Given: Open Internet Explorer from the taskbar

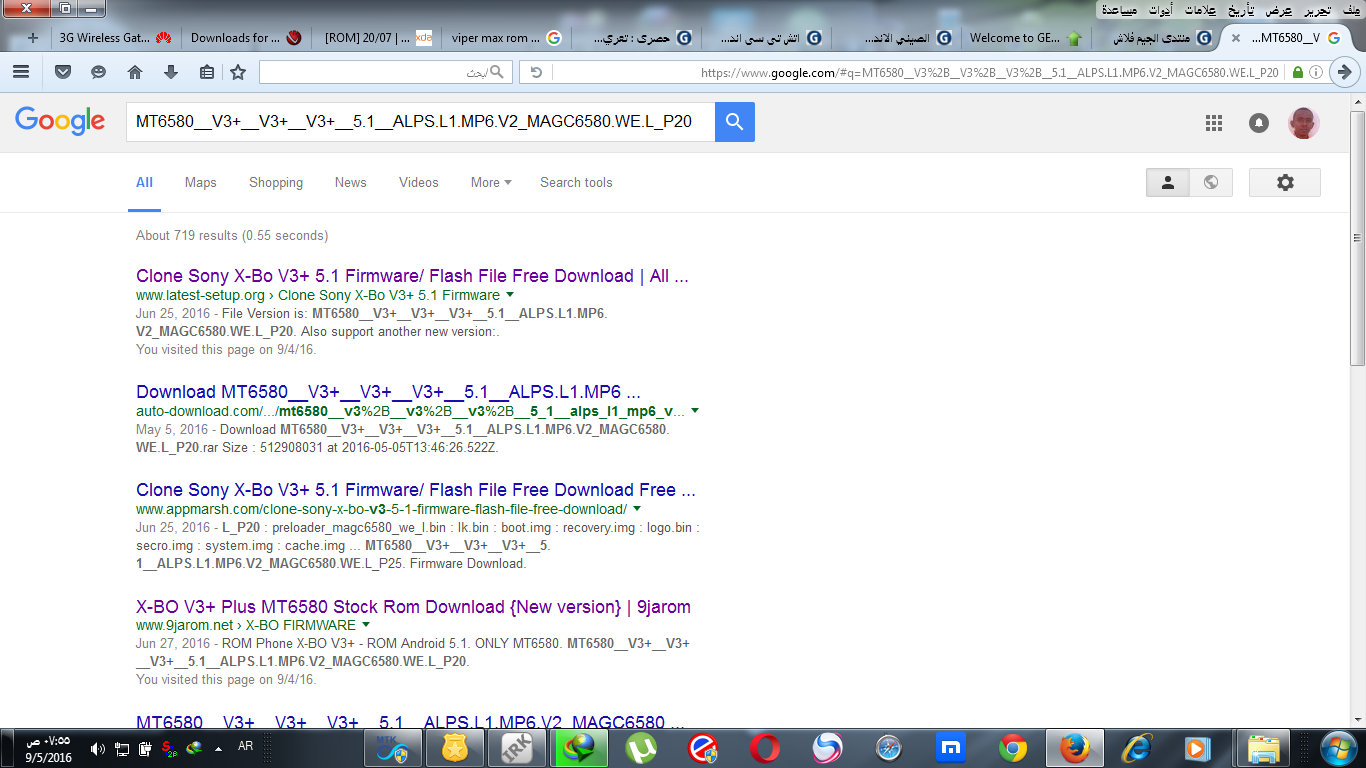Looking at the screenshot, I should tap(1136, 748).
